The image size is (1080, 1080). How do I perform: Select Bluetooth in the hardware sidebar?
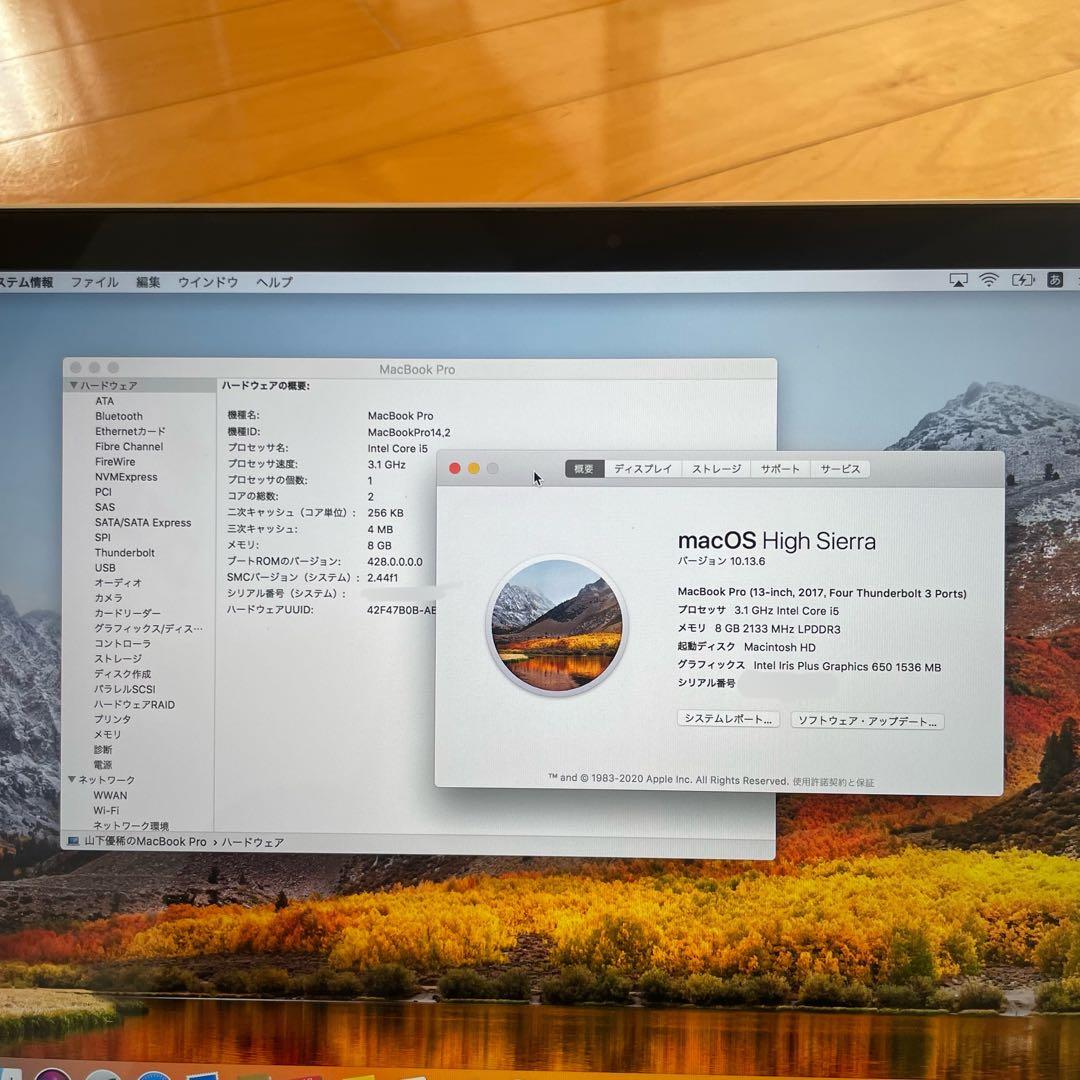(x=118, y=415)
